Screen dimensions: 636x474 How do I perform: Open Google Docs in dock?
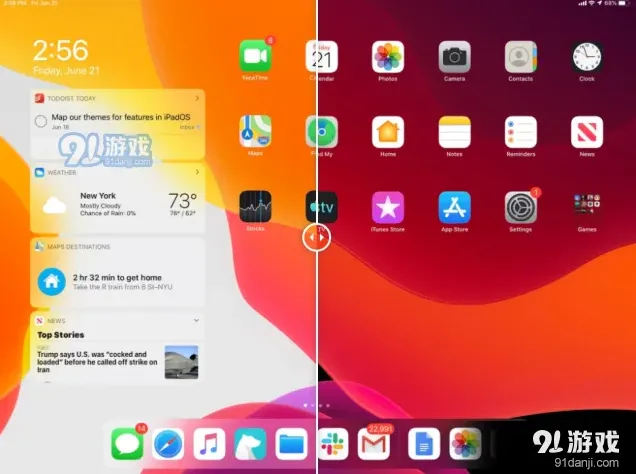point(424,444)
